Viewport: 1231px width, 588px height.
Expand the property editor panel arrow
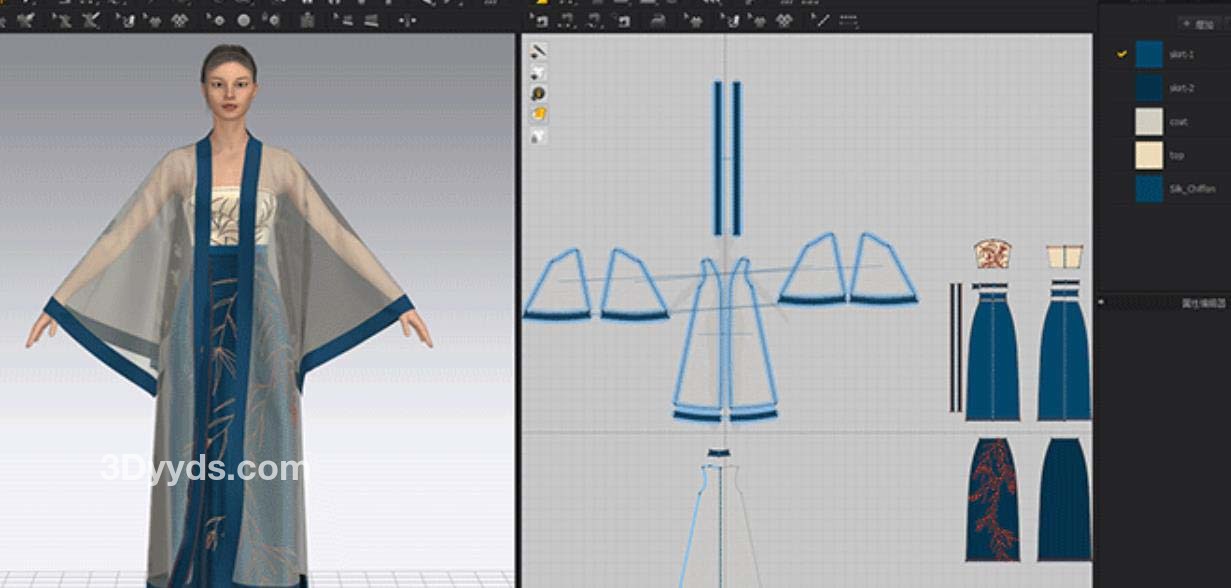[1101, 301]
